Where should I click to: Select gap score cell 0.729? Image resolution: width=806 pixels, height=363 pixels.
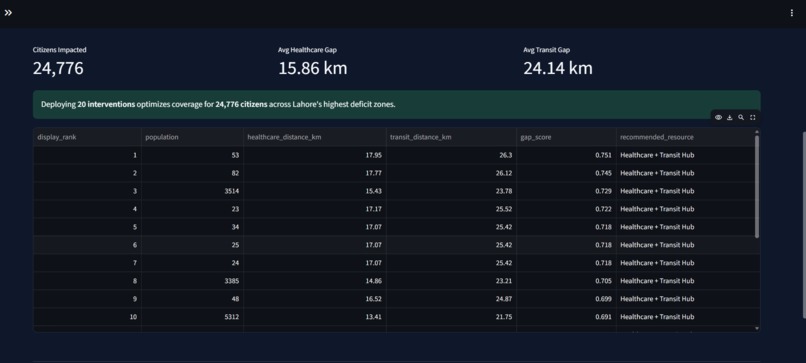click(566, 191)
